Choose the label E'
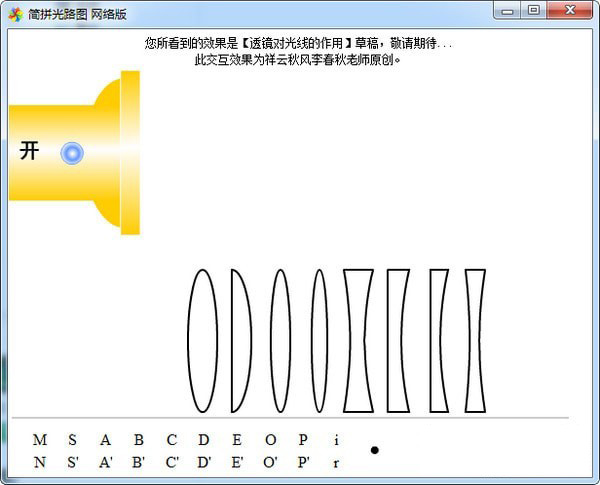The image size is (600, 485). tap(238, 462)
